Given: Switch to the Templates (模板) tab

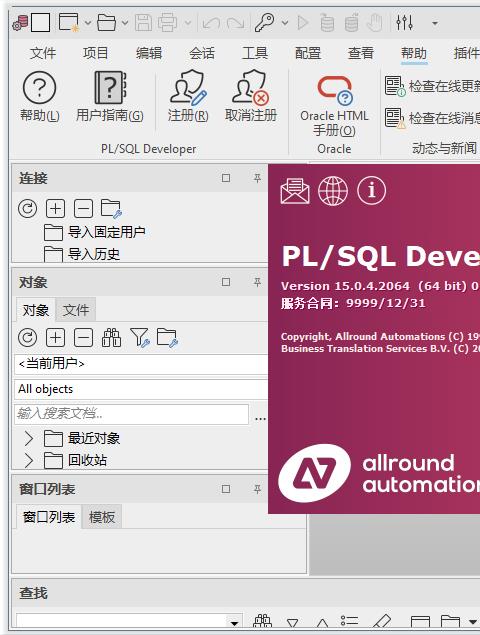Looking at the screenshot, I should (x=102, y=517).
